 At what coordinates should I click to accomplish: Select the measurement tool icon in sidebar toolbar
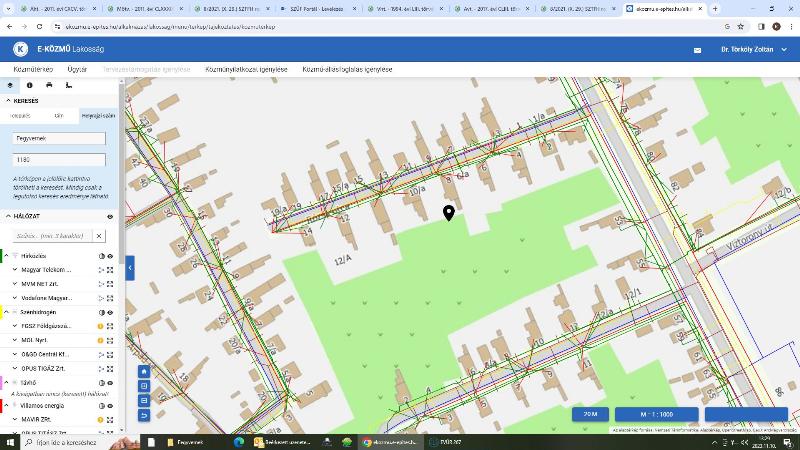(69, 85)
